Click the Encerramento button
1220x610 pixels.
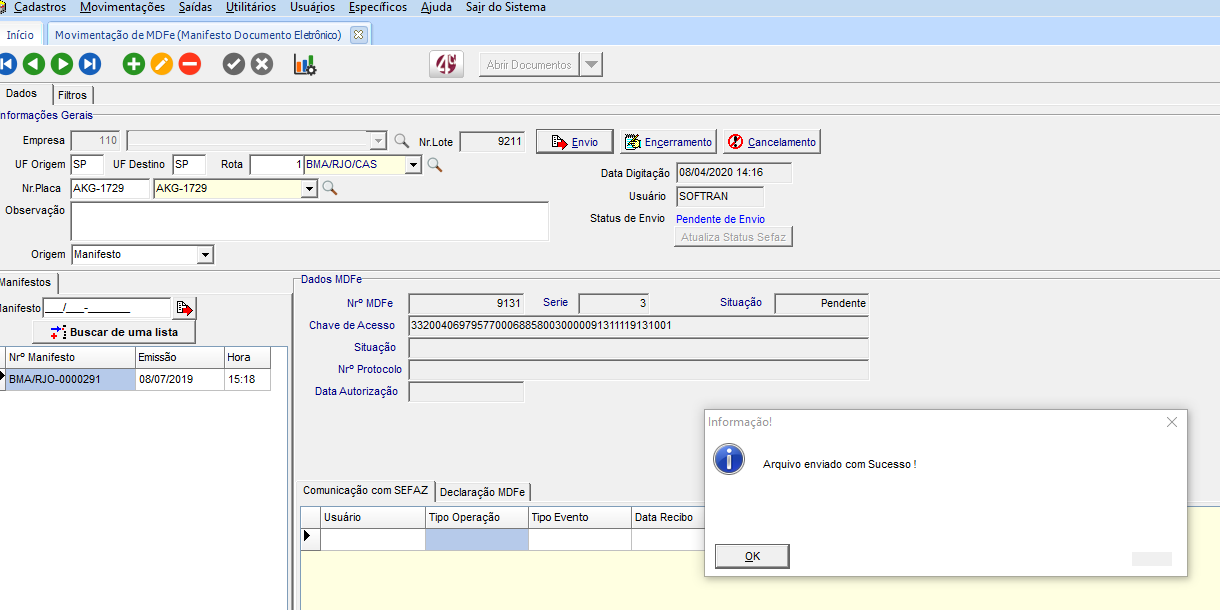point(668,142)
